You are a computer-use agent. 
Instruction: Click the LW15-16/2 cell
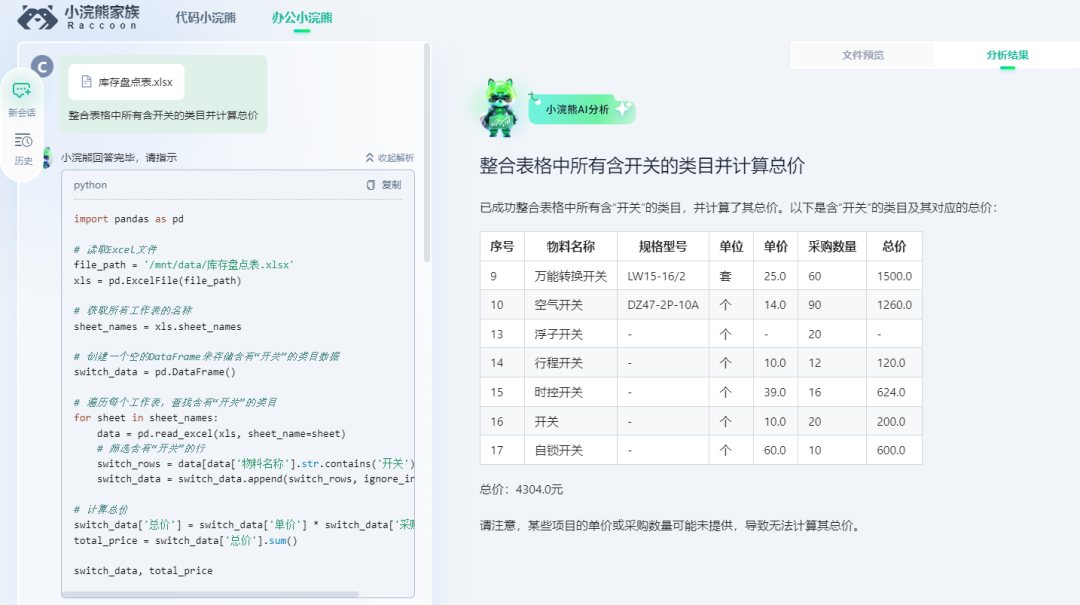click(x=663, y=276)
